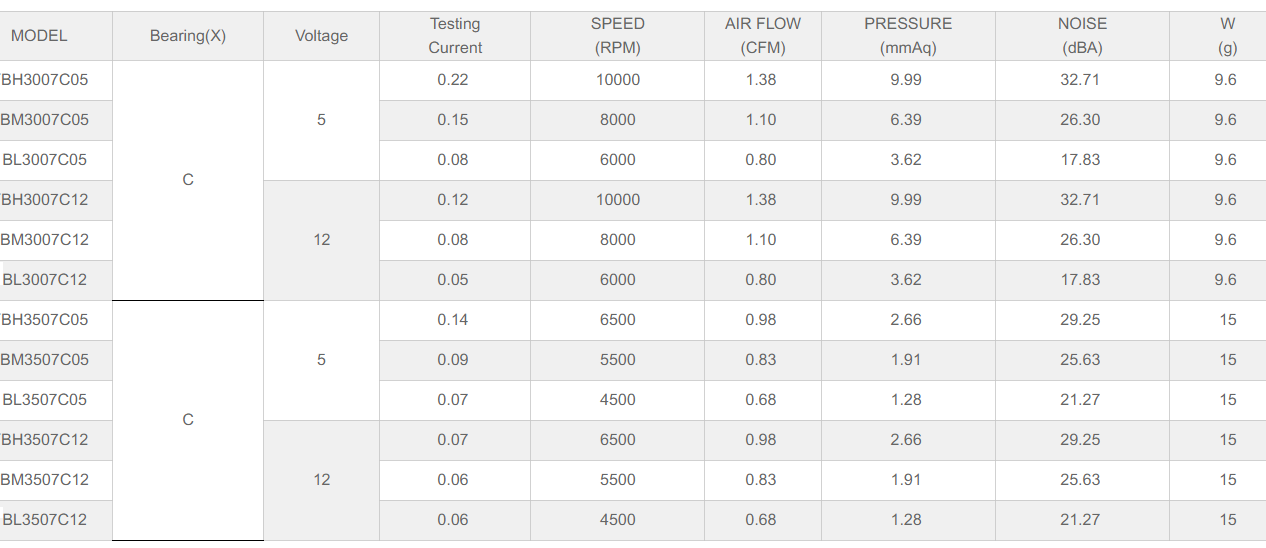Viewport: 1266px width, 548px height.
Task: Click the Testing Current column header
Action: pos(454,36)
